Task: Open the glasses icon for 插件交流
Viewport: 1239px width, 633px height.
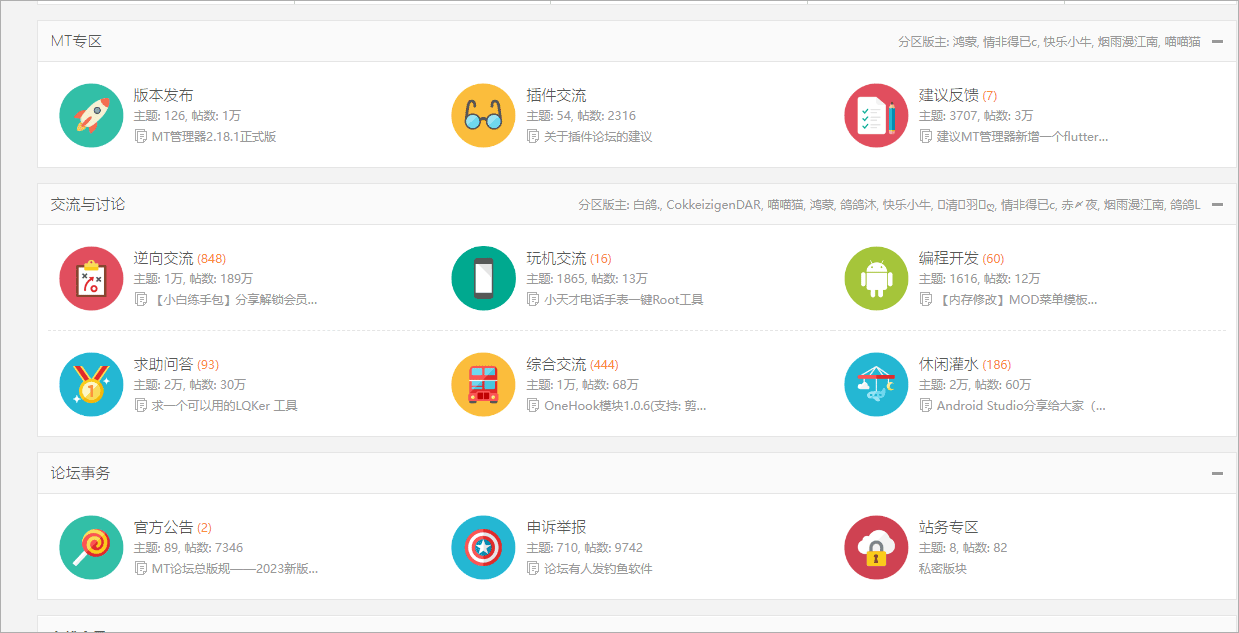Action: pos(483,115)
